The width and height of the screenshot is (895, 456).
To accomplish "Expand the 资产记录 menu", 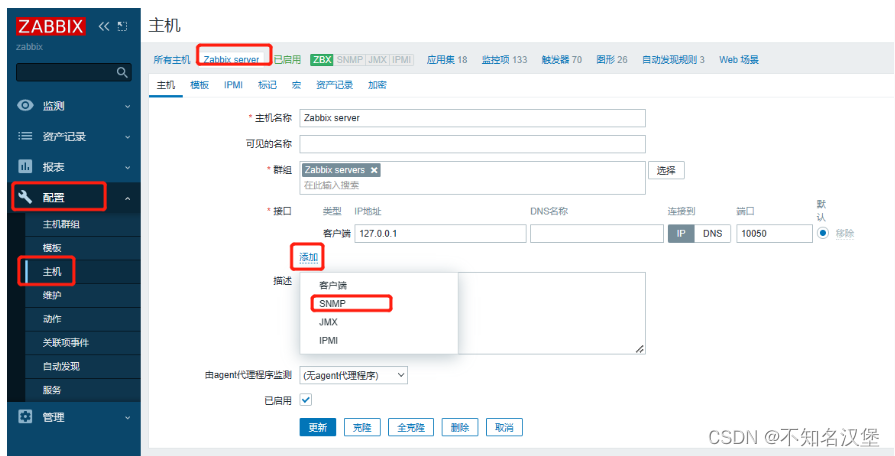I will 127,137.
